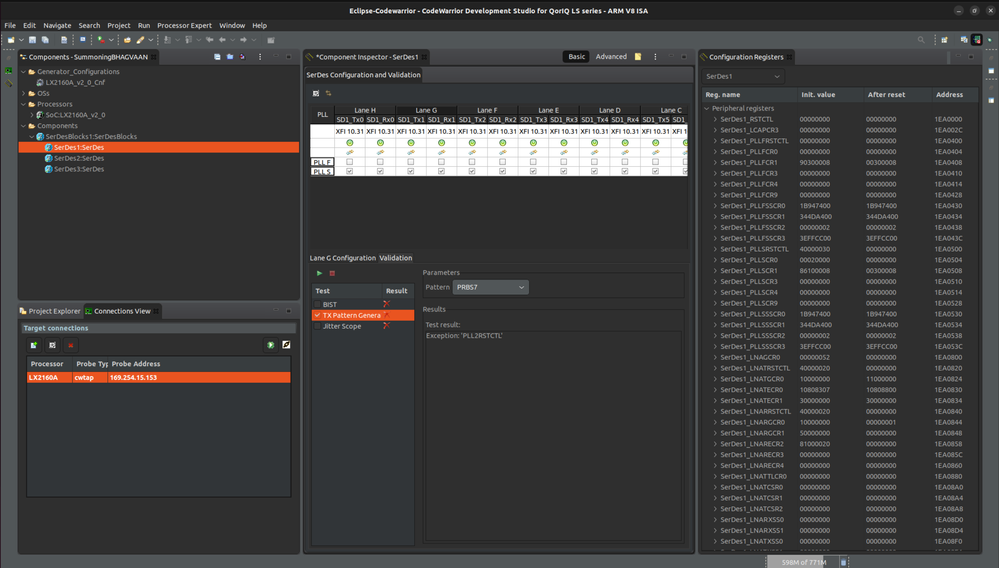Screen dimensions: 999x568
Task: Click the add new connection icon
Action: click(x=34, y=345)
